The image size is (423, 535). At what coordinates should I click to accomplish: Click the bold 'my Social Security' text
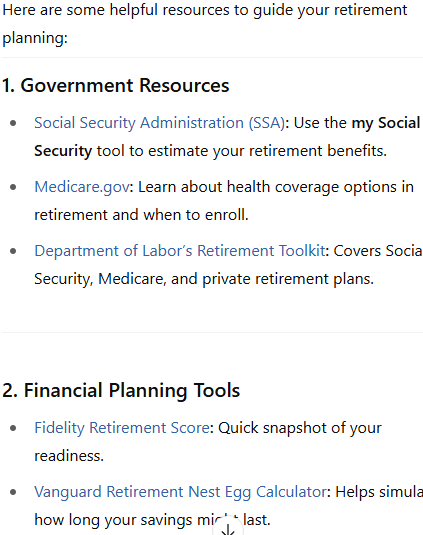click(x=227, y=137)
